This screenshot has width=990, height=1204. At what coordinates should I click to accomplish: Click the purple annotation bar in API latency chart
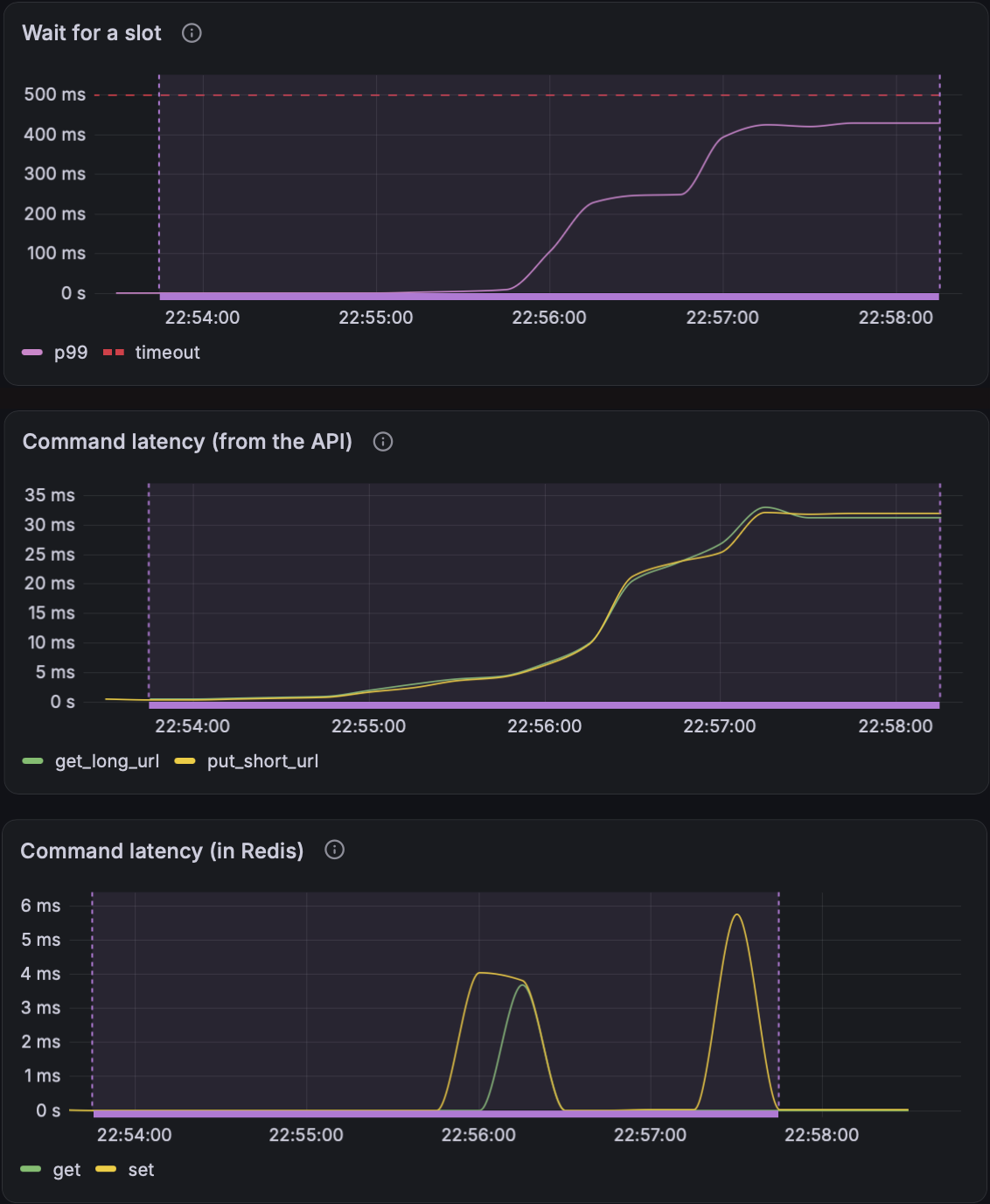pyautogui.click(x=544, y=705)
